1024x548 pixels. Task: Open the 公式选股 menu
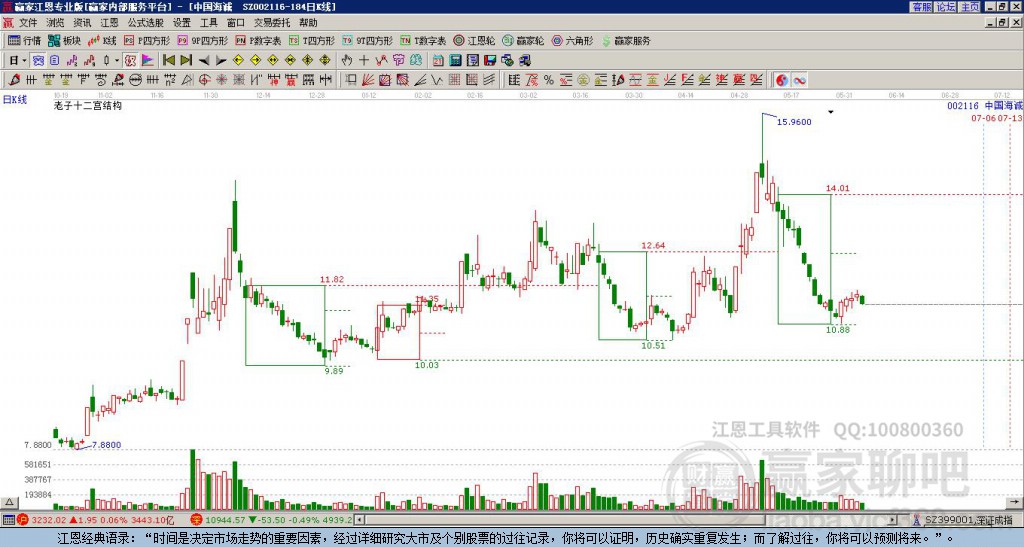[x=146, y=23]
